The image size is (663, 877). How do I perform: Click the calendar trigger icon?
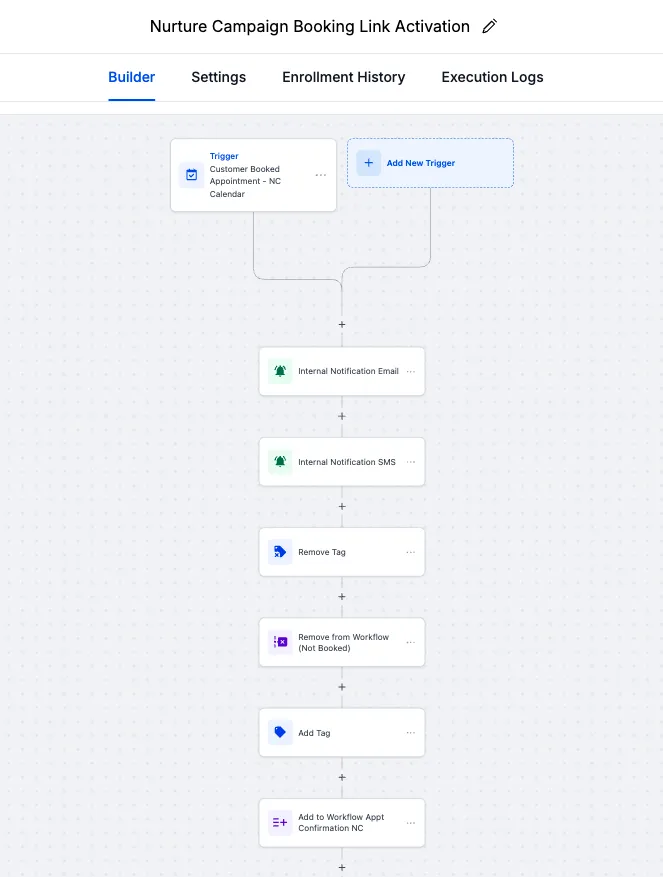(191, 175)
